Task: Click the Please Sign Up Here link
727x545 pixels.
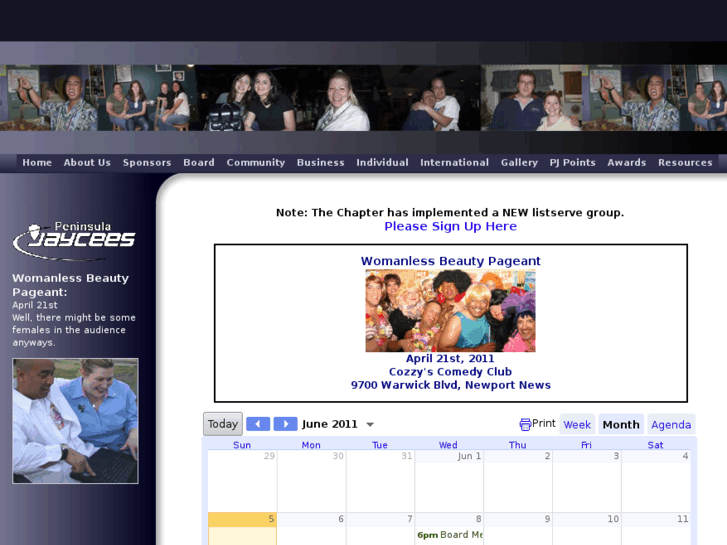Action: click(x=450, y=226)
